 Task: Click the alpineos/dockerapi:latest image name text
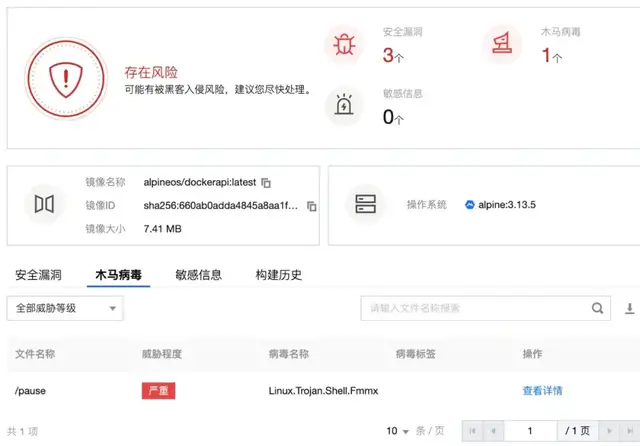click(200, 182)
